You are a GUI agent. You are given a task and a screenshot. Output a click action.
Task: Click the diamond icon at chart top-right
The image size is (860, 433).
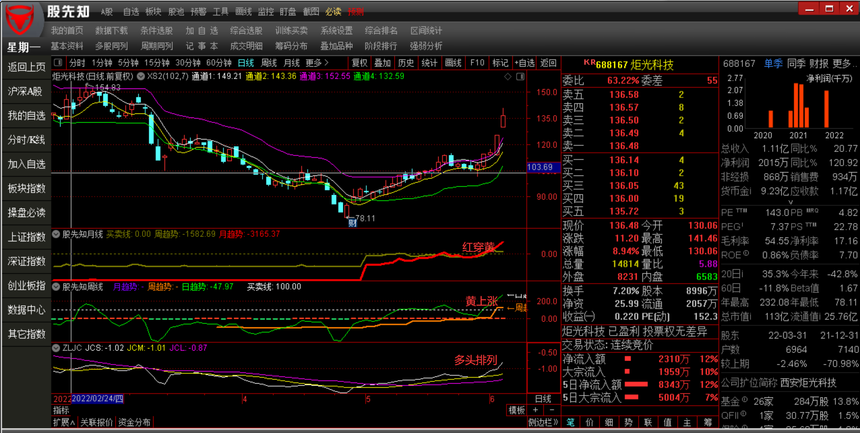point(508,76)
